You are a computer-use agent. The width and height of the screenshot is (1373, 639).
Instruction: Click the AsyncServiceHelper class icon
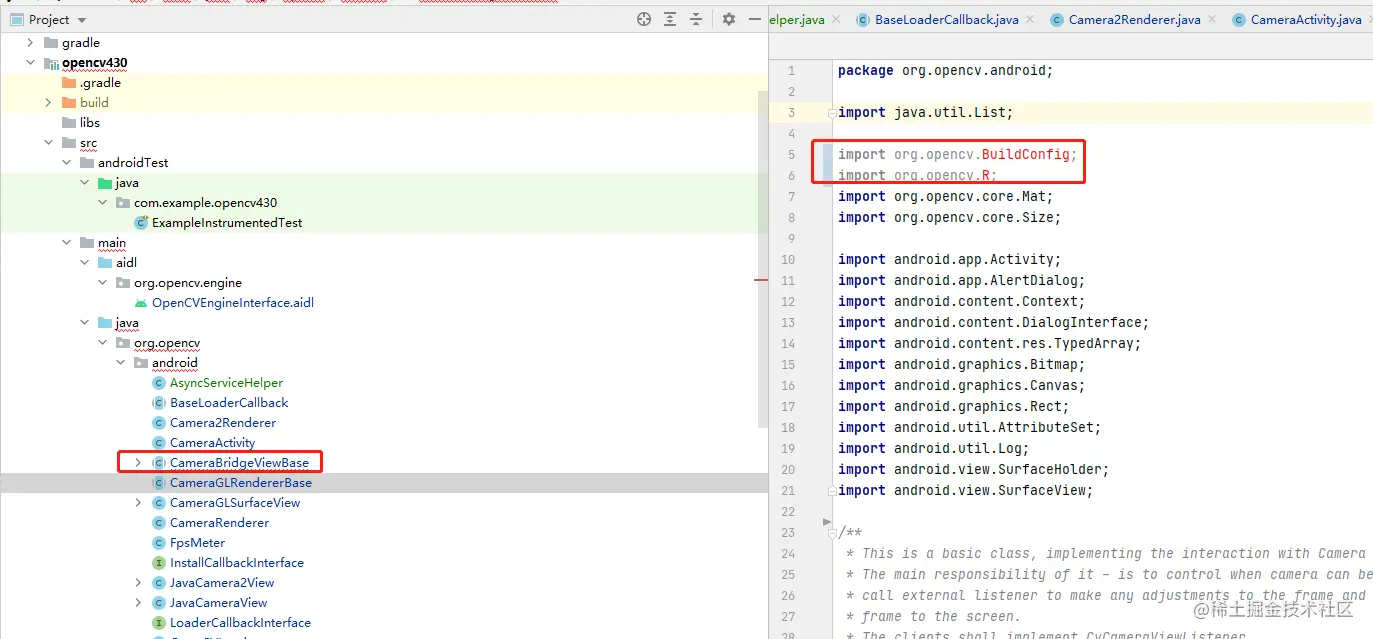[x=159, y=383]
